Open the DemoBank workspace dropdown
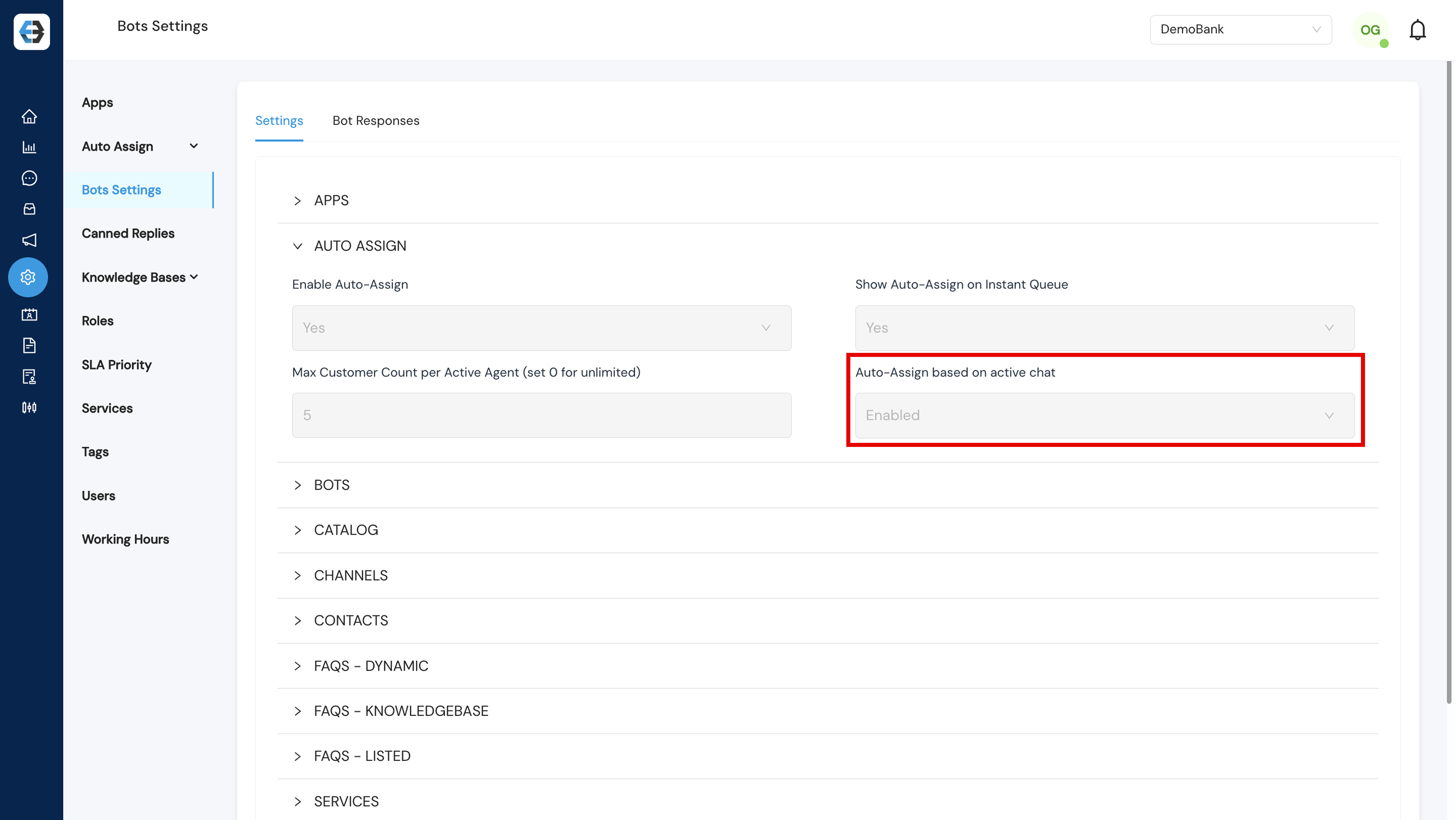This screenshot has width=1456, height=820. (x=1241, y=29)
